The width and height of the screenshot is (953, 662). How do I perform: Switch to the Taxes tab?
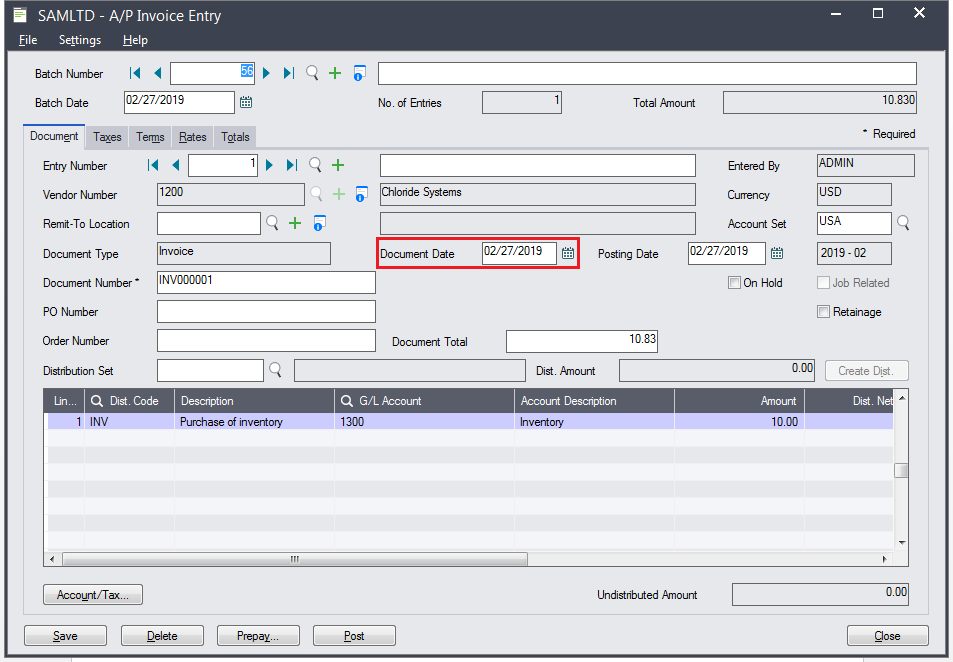click(x=107, y=137)
